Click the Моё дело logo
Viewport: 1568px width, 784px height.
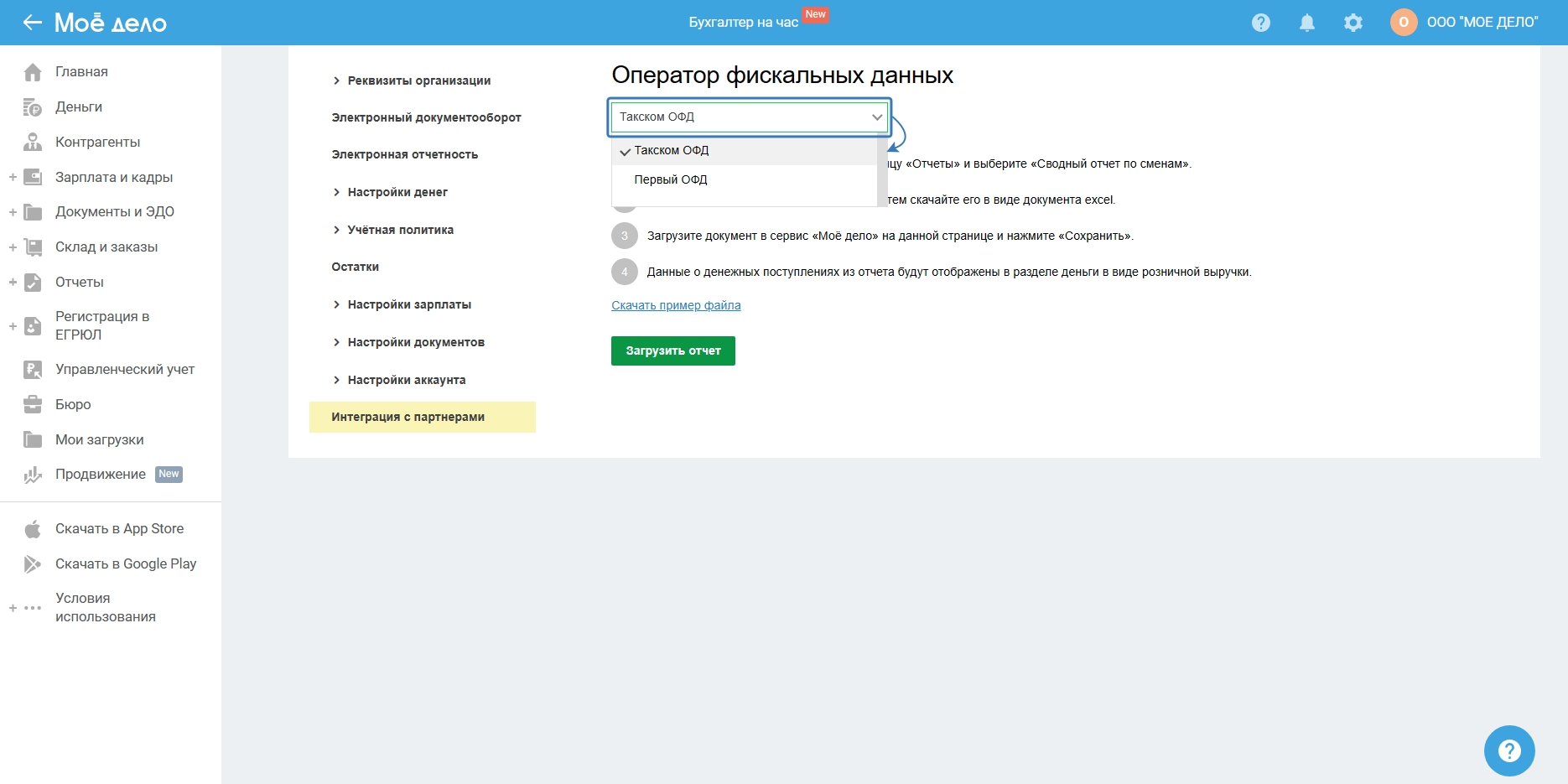[111, 23]
